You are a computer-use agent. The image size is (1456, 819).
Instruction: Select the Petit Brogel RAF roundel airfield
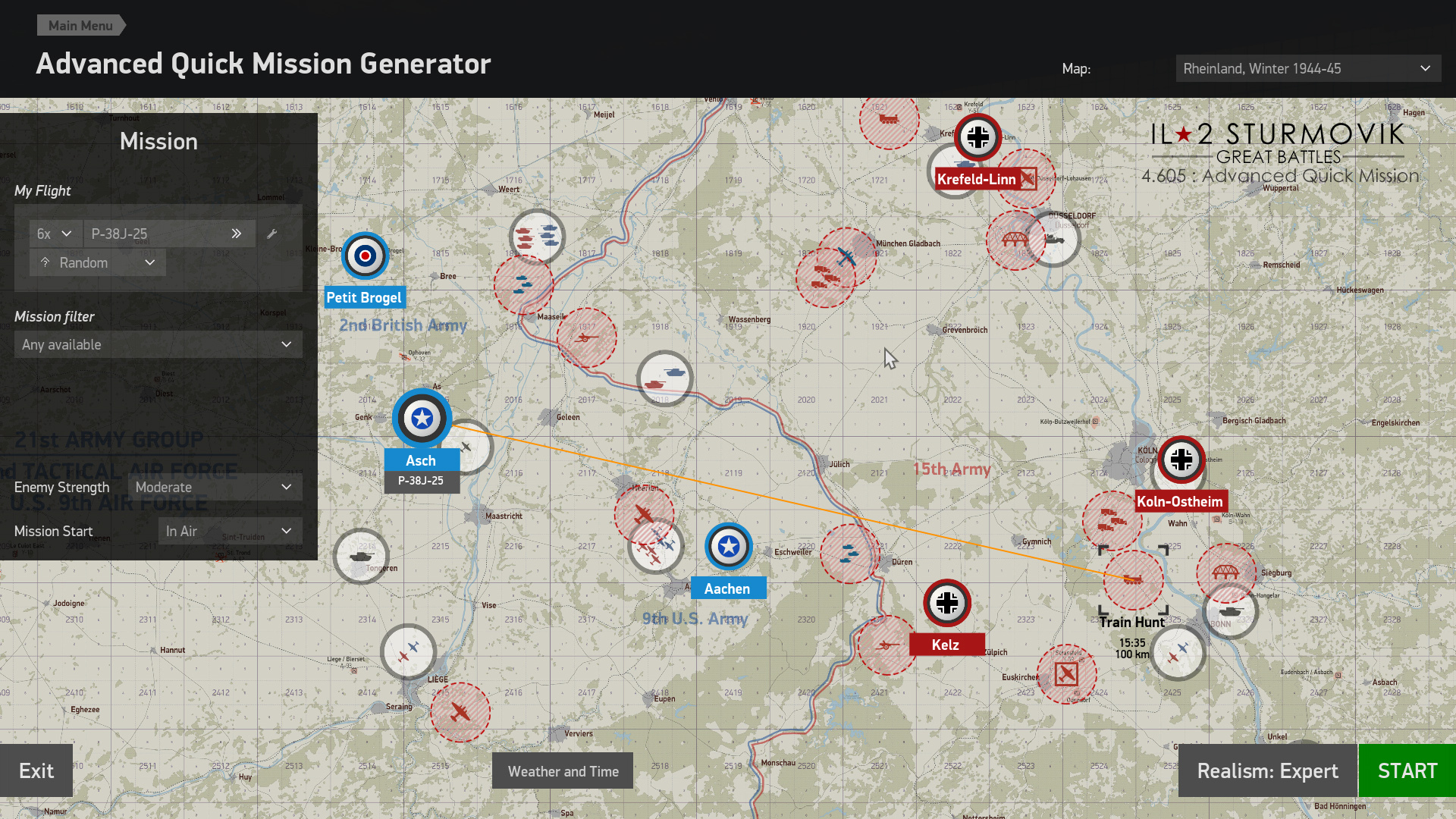pyautogui.click(x=365, y=256)
